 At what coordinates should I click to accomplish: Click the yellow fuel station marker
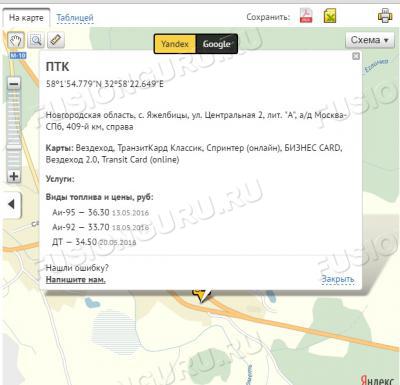pos(201,295)
